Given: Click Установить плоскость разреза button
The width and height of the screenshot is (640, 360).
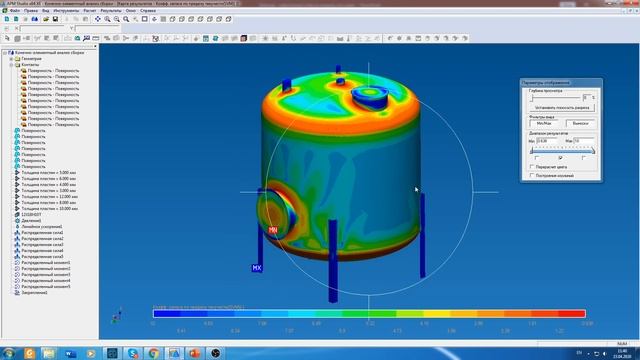Looking at the screenshot, I should coord(562,108).
